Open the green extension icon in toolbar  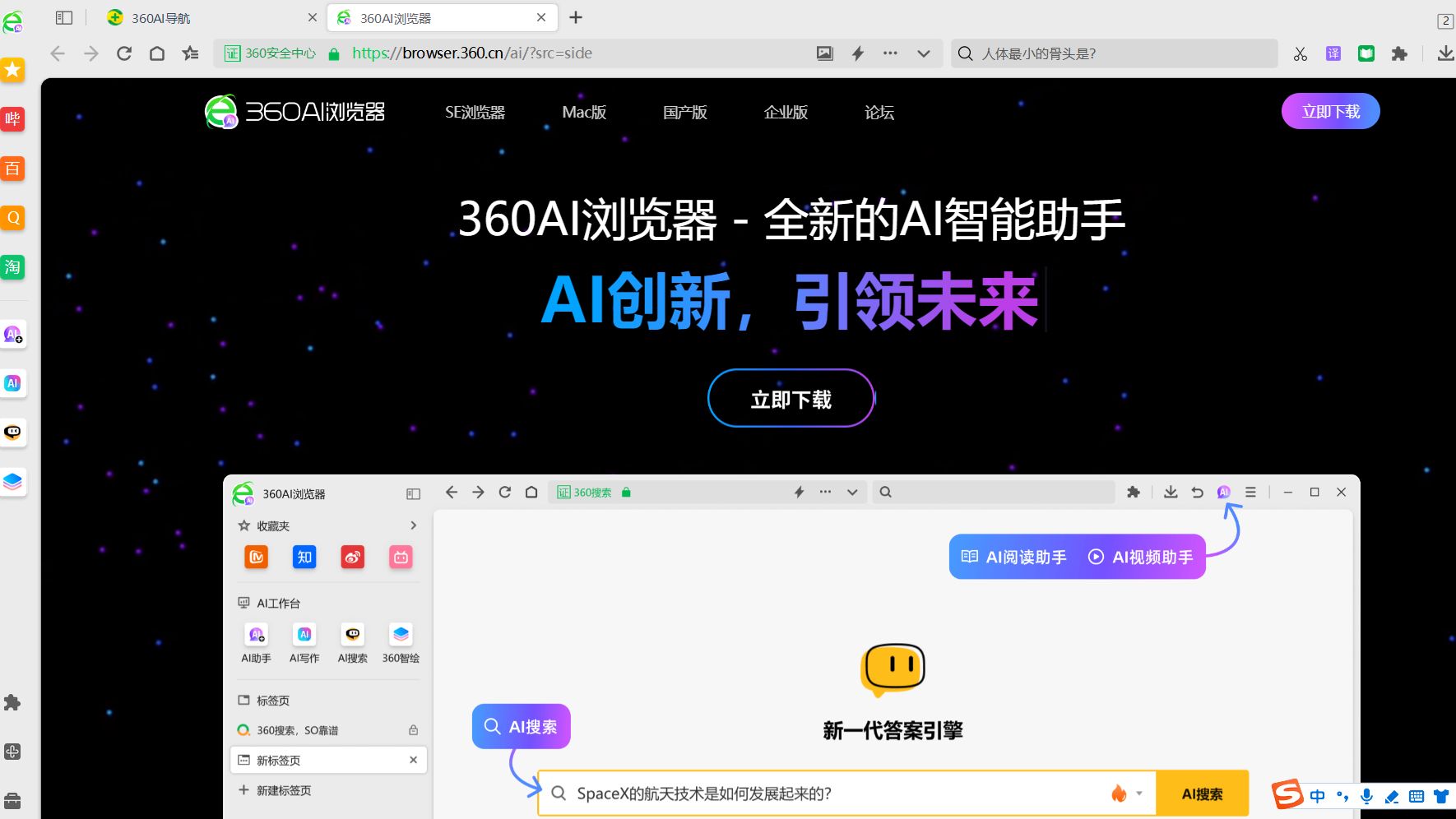1366,53
